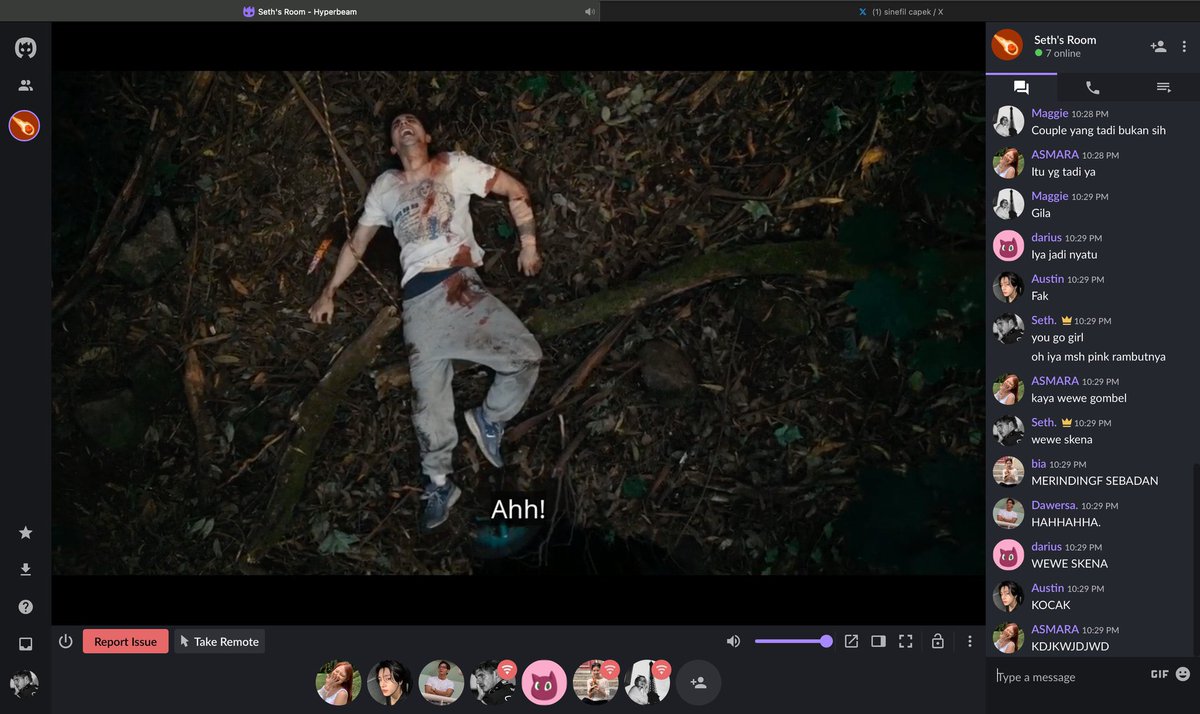1200x714 pixels.
Task: Click Maggie's name on 'Couple yang tadi' message
Action: pyautogui.click(x=1050, y=114)
